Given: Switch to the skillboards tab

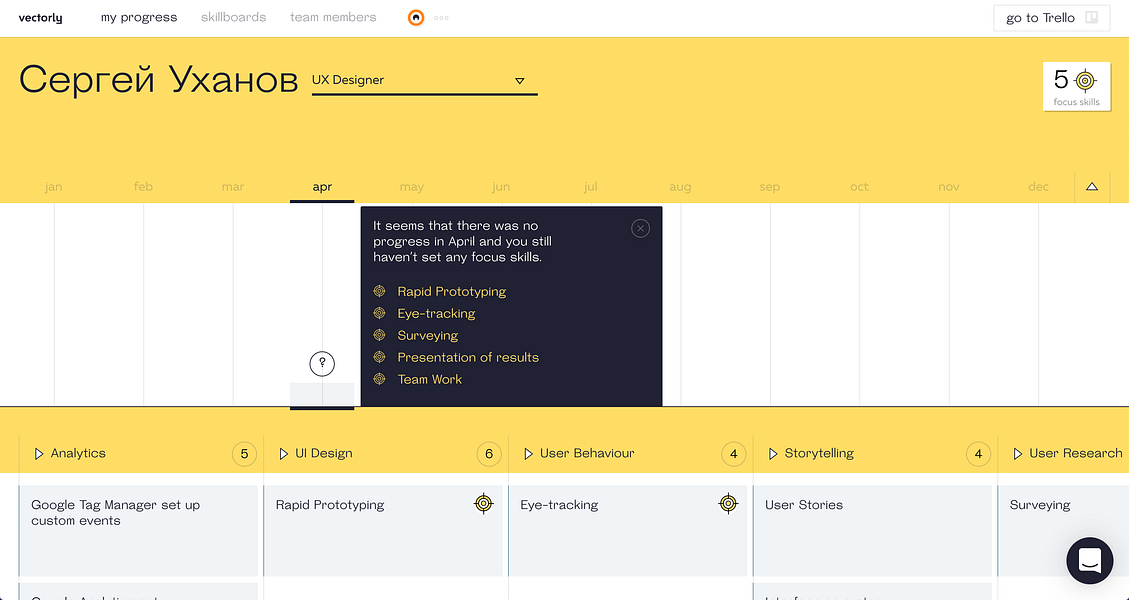Looking at the screenshot, I should 233,17.
